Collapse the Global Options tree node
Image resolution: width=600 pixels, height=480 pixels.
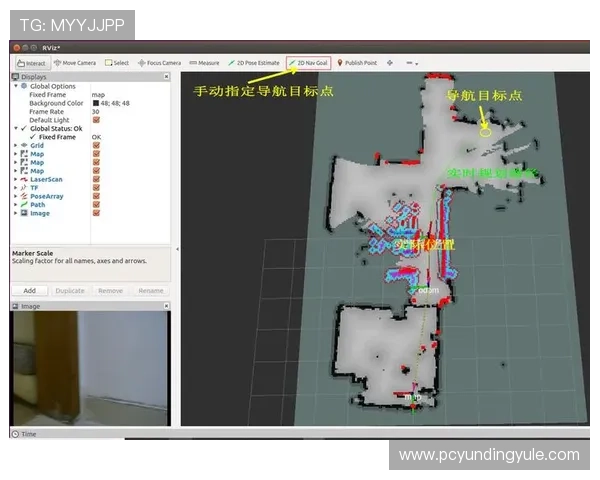(15, 86)
